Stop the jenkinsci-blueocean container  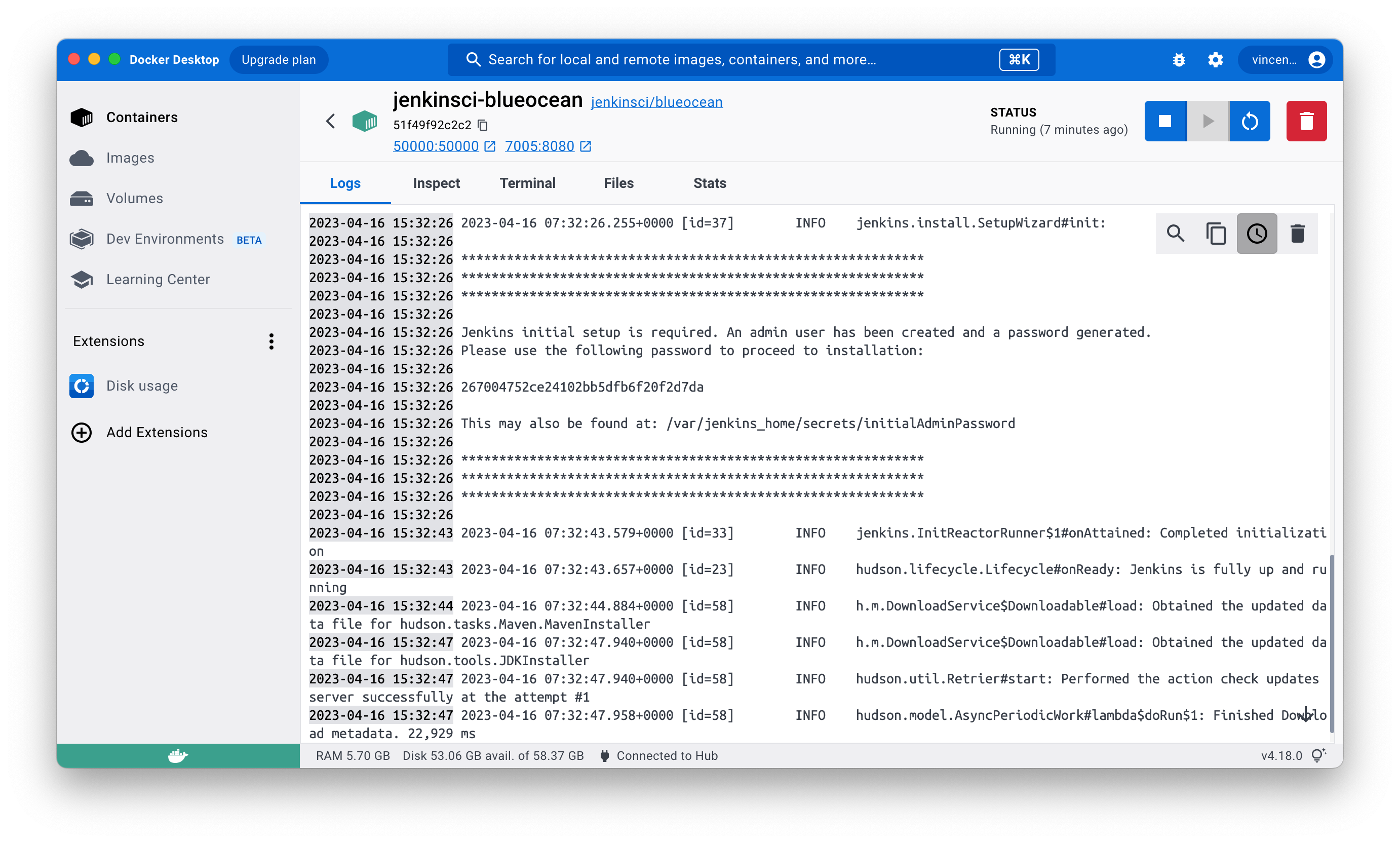click(1165, 121)
